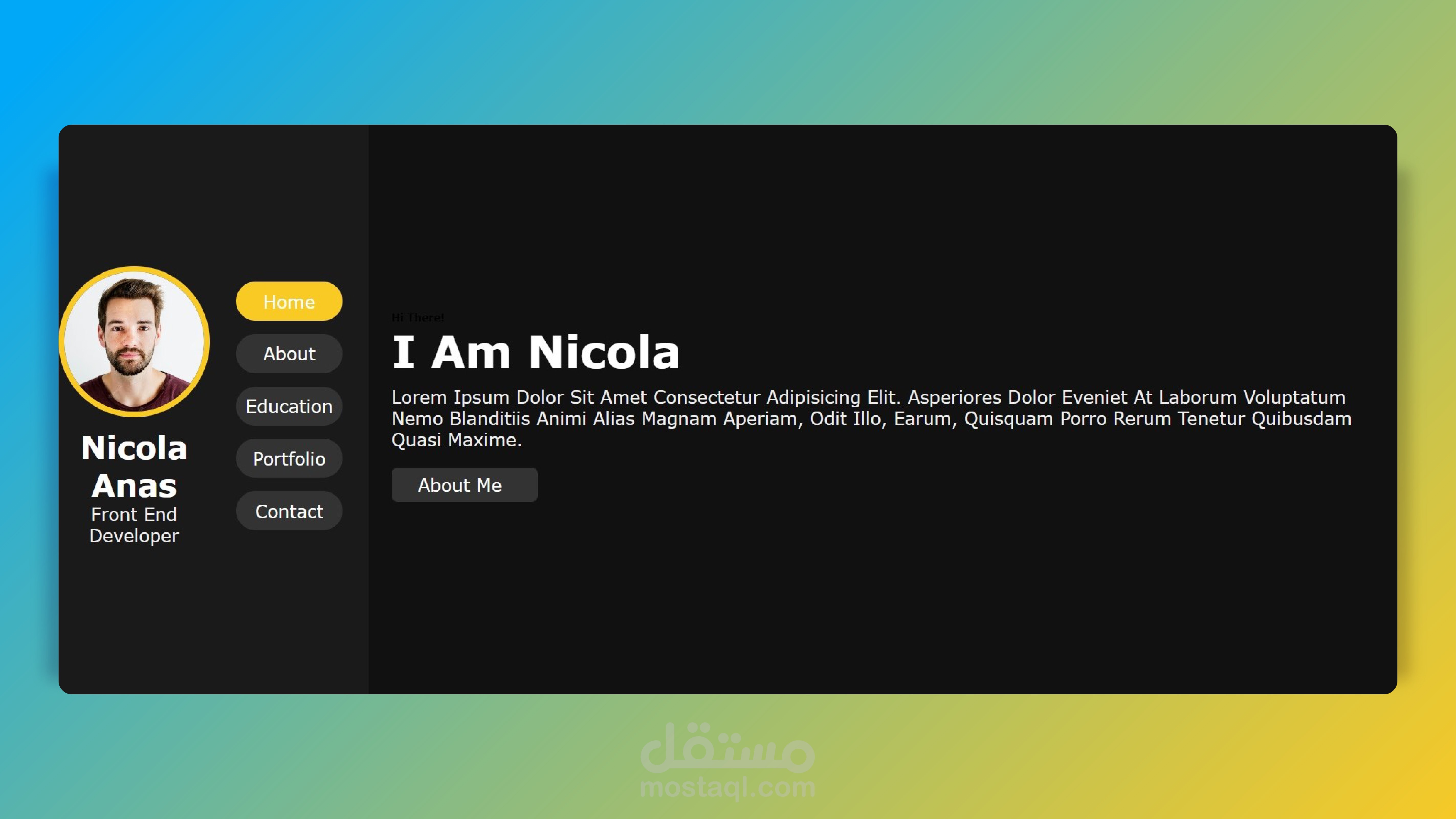1456x819 pixels.
Task: Open the Contact navigation item
Action: point(289,511)
